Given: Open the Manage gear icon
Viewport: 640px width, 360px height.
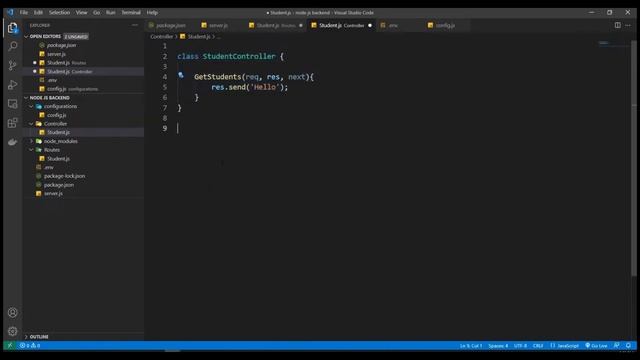Looking at the screenshot, I should [x=13, y=331].
